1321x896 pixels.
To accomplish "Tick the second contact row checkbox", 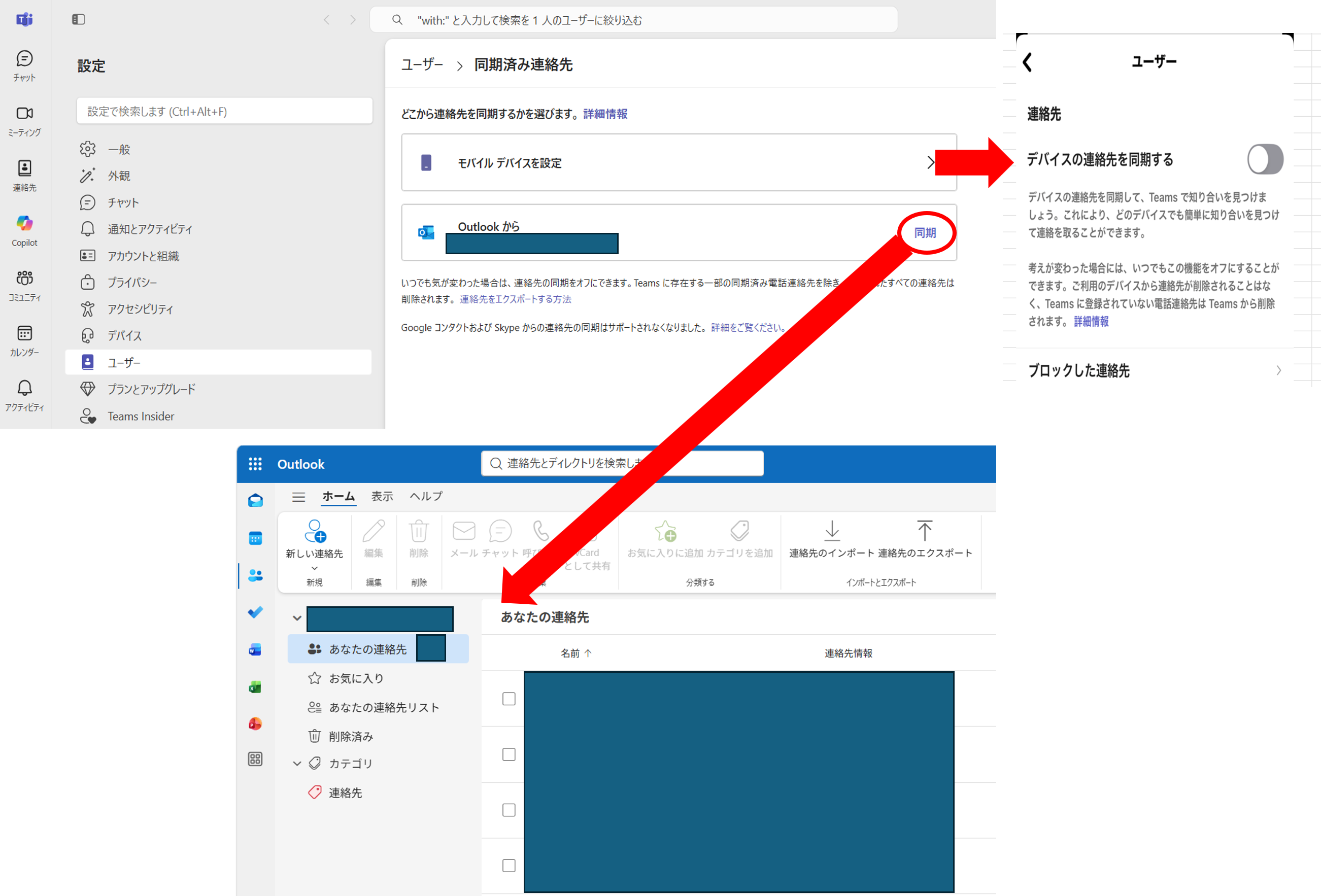I will click(509, 754).
